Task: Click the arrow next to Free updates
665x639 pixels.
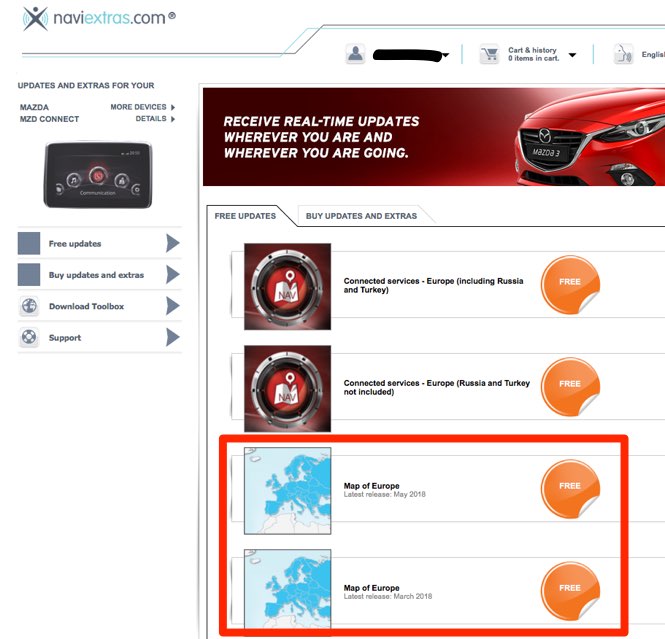Action: (x=173, y=243)
